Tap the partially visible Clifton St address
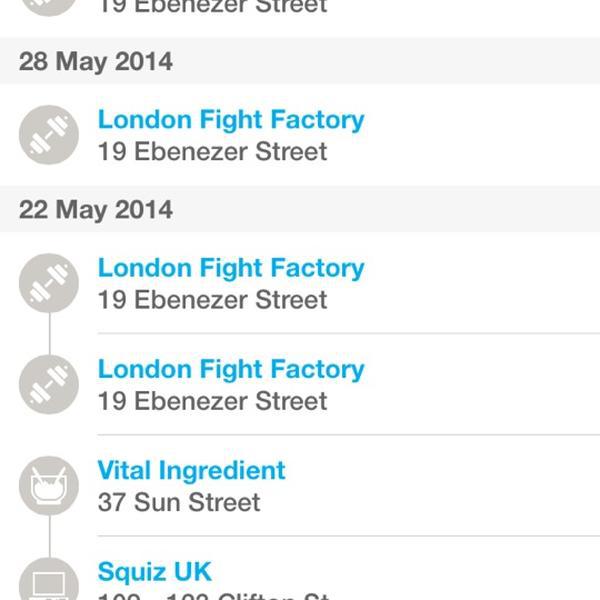Image resolution: width=600 pixels, height=600 pixels. 214,596
